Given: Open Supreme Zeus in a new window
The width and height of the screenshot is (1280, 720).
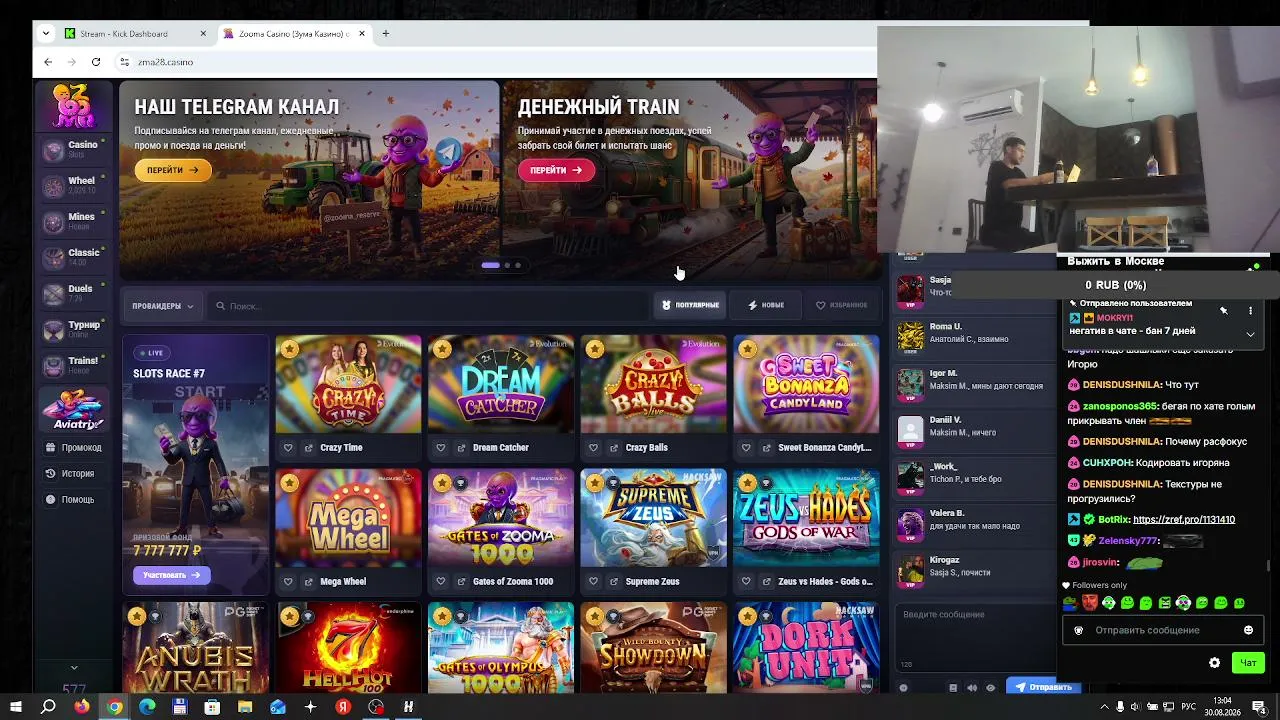Looking at the screenshot, I should pyautogui.click(x=615, y=582).
